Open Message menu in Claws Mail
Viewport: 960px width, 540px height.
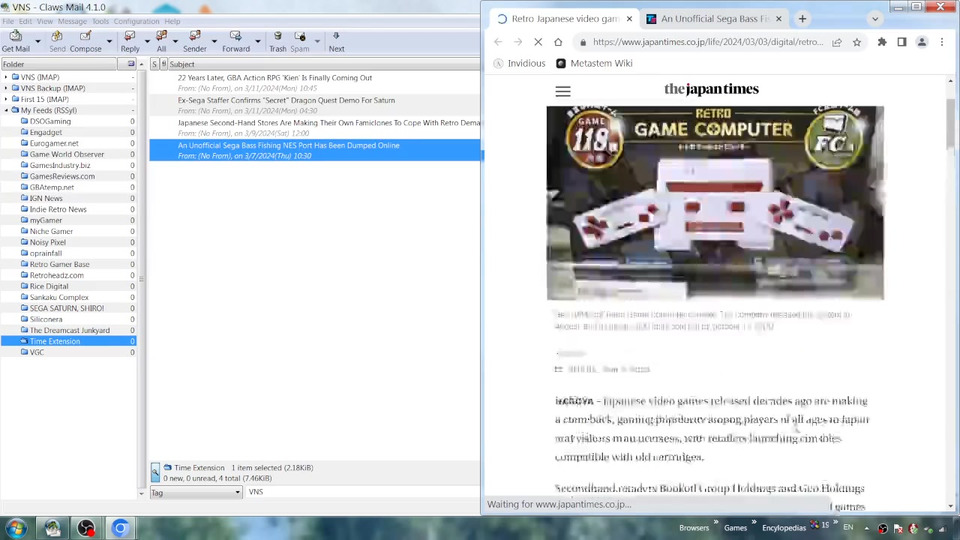[x=72, y=21]
